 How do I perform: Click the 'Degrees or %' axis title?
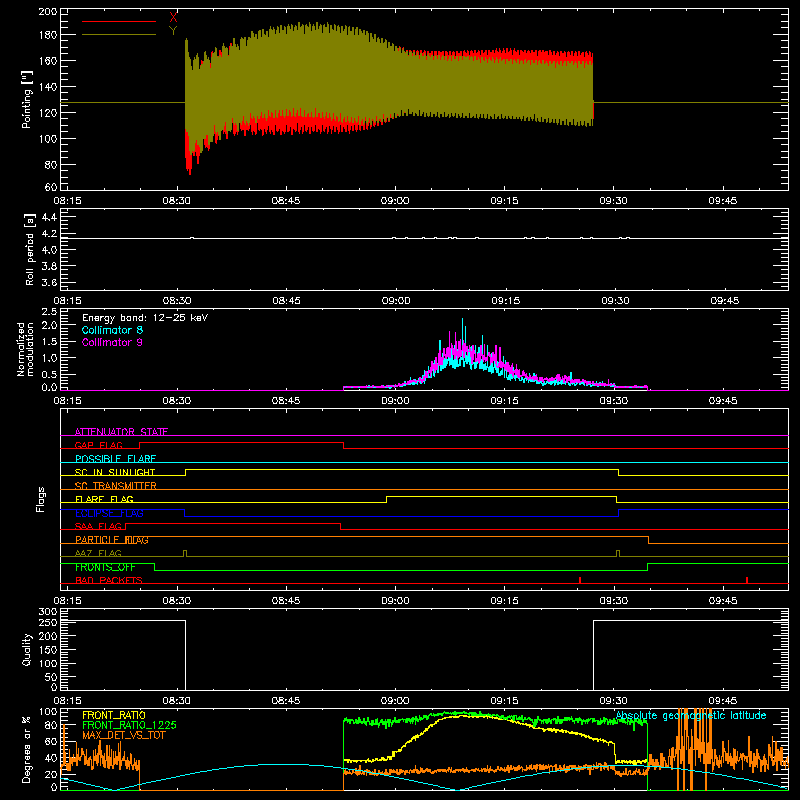pyautogui.click(x=27, y=749)
